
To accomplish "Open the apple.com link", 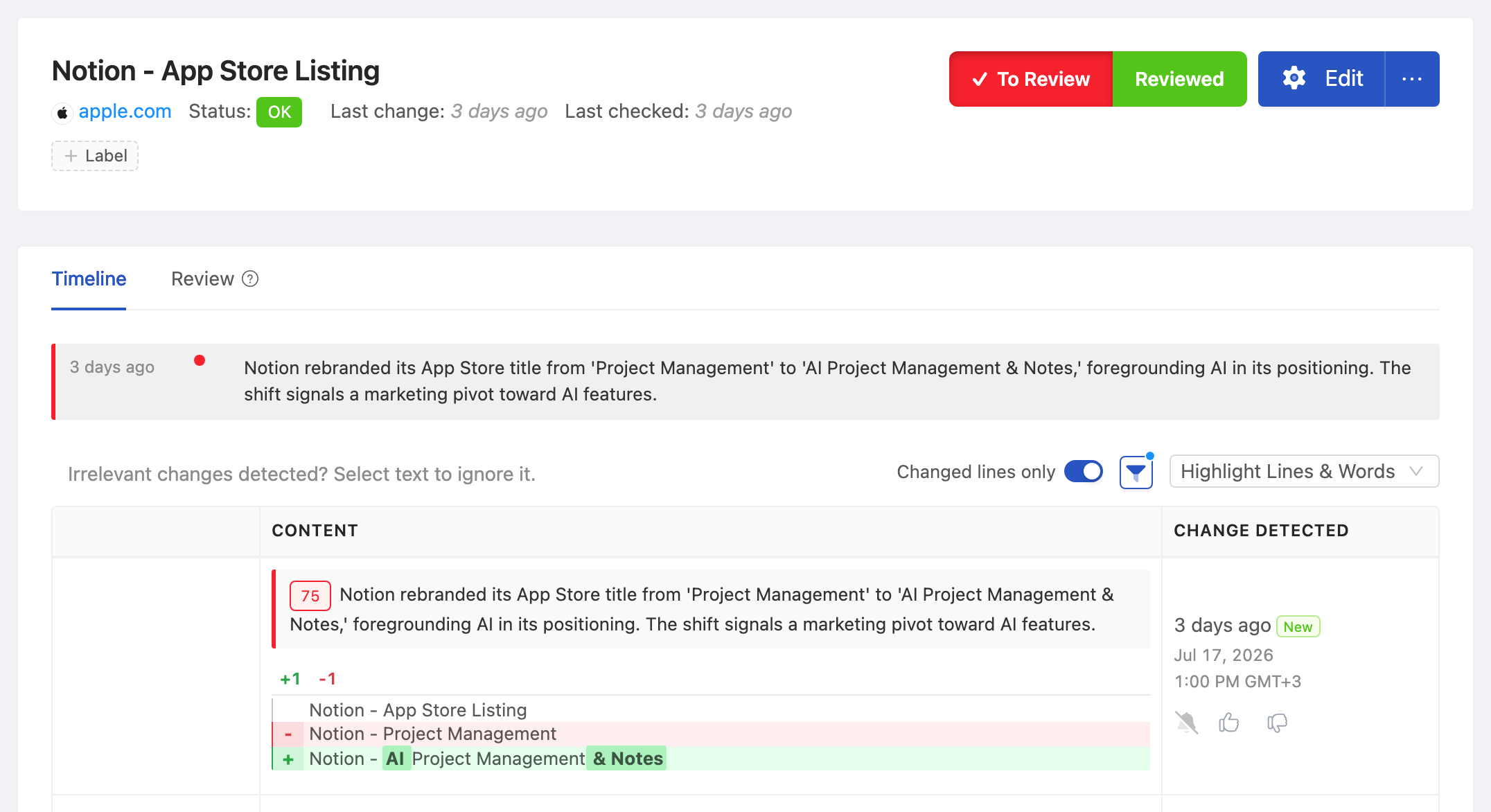I will point(125,112).
